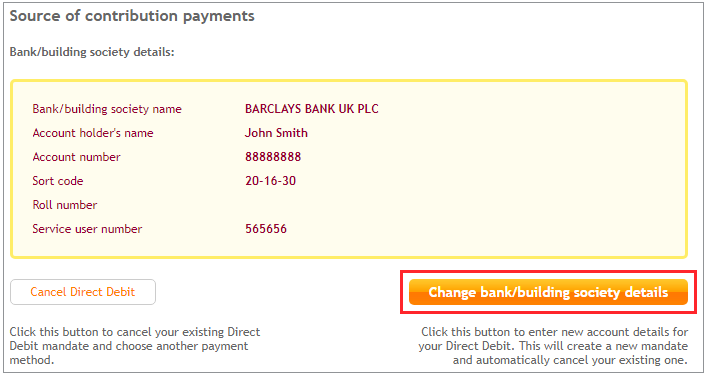Click the Service user number label

pos(87,229)
